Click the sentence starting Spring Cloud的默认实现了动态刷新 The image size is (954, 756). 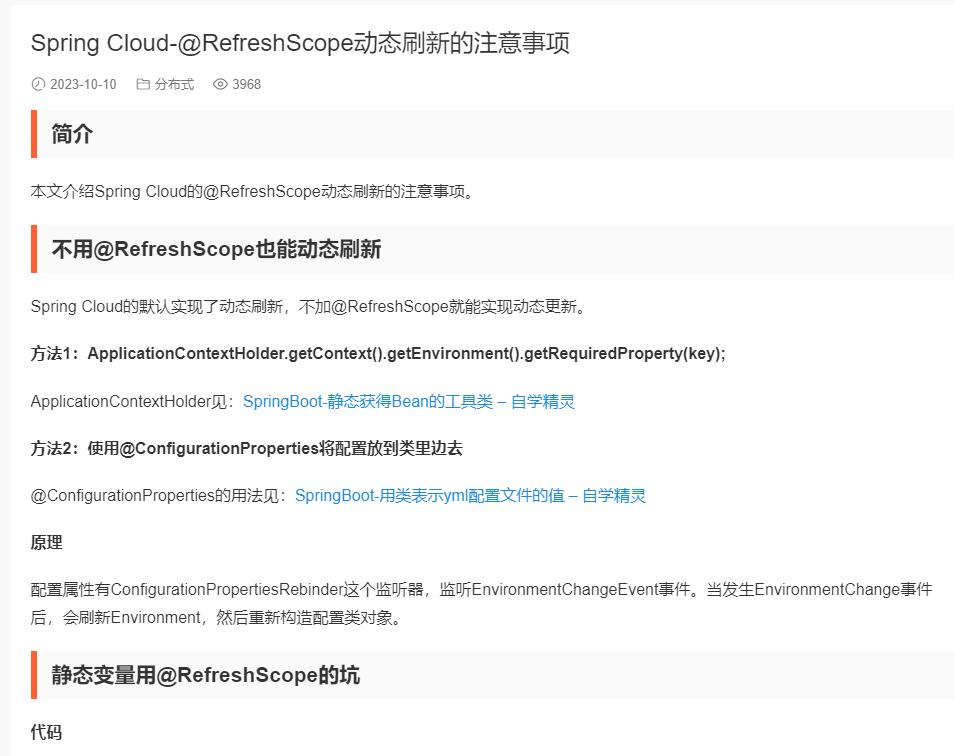tap(308, 306)
